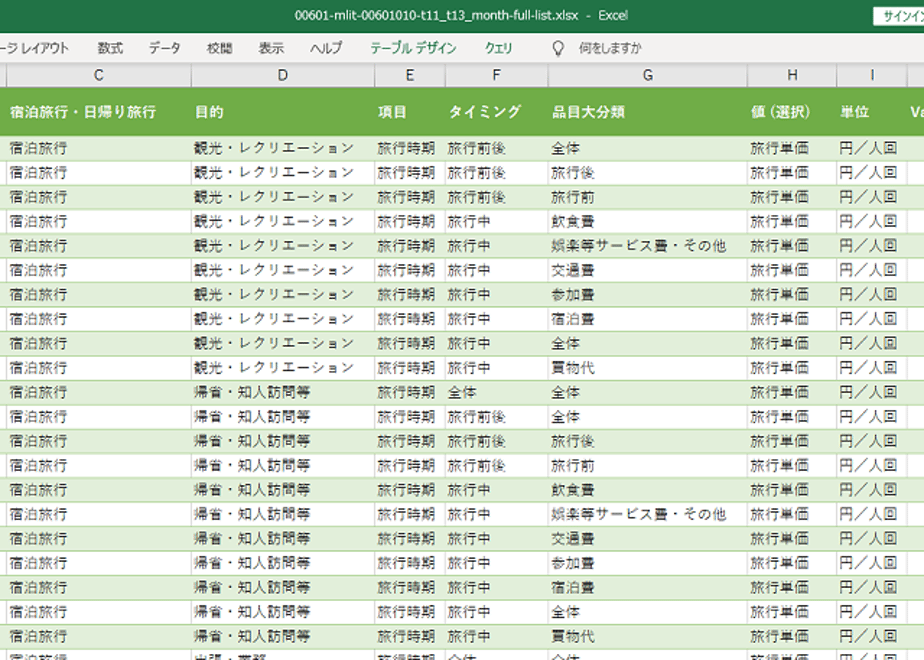Click the タイミング table header cell
Image resolution: width=924 pixels, height=660 pixels.
496,112
